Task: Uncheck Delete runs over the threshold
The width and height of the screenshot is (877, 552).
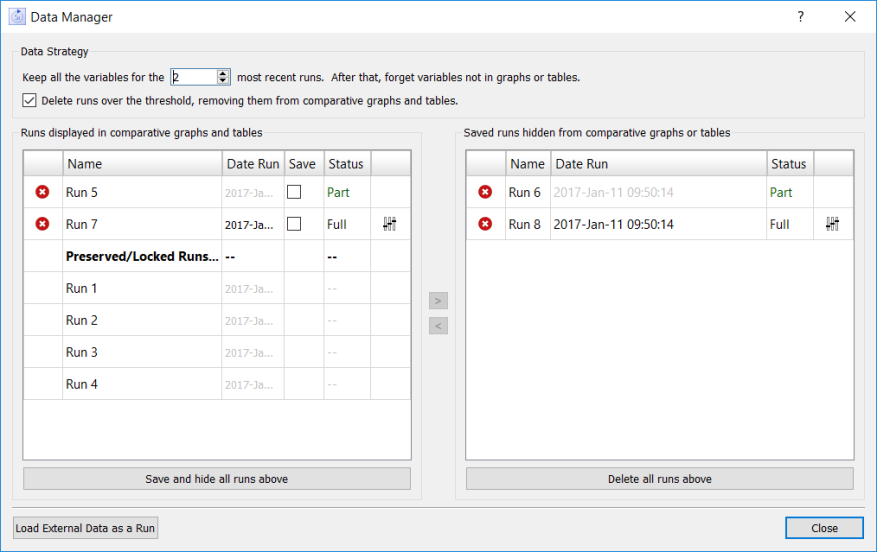Action: [x=29, y=100]
